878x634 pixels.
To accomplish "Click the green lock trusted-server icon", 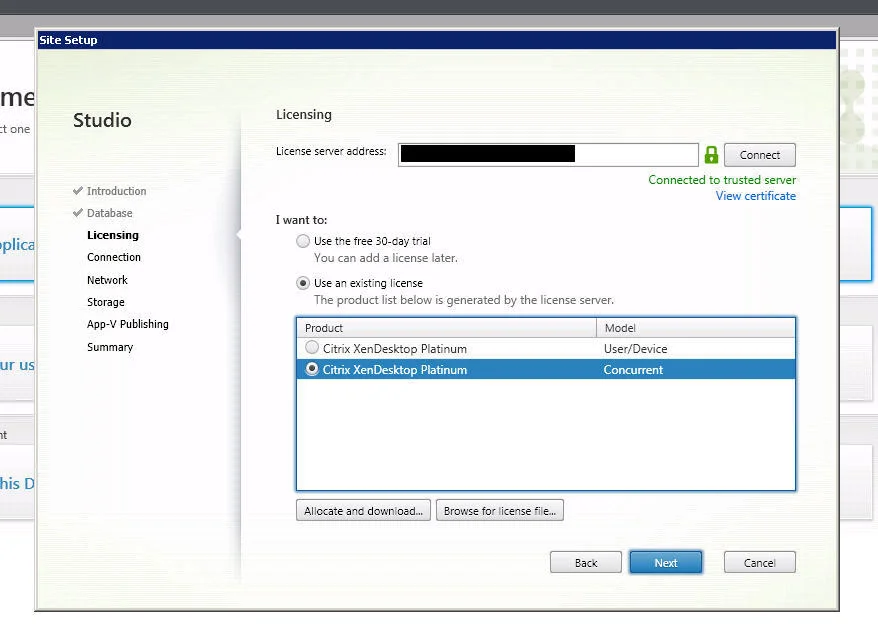I will click(711, 155).
